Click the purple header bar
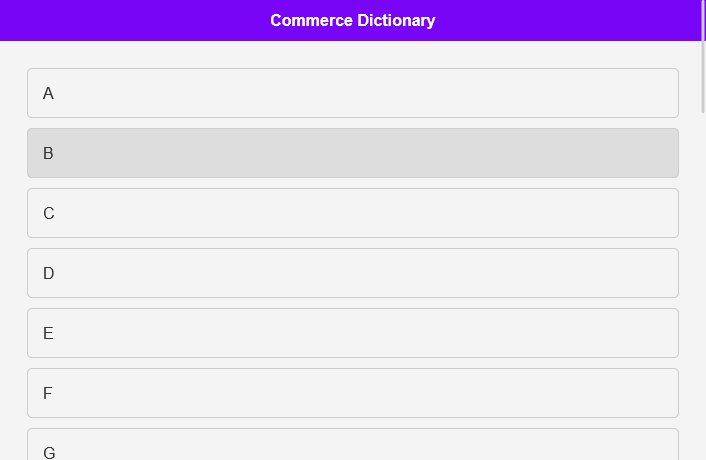The width and height of the screenshot is (706, 460). [x=150, y=20]
